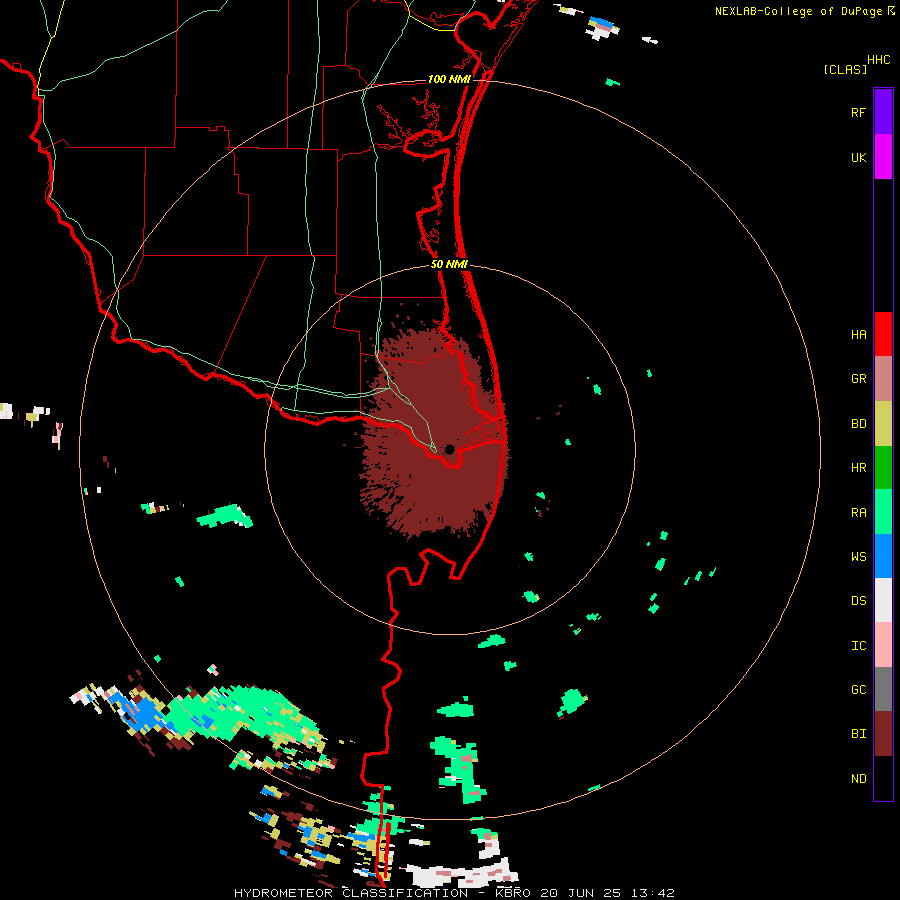Viewport: 900px width, 900px height.
Task: Click the HA legend label
Action: pyautogui.click(x=858, y=335)
